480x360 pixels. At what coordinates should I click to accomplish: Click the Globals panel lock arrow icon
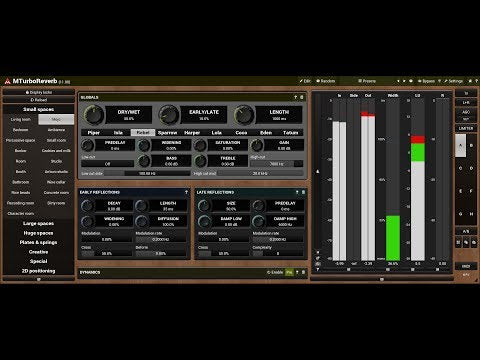296,97
